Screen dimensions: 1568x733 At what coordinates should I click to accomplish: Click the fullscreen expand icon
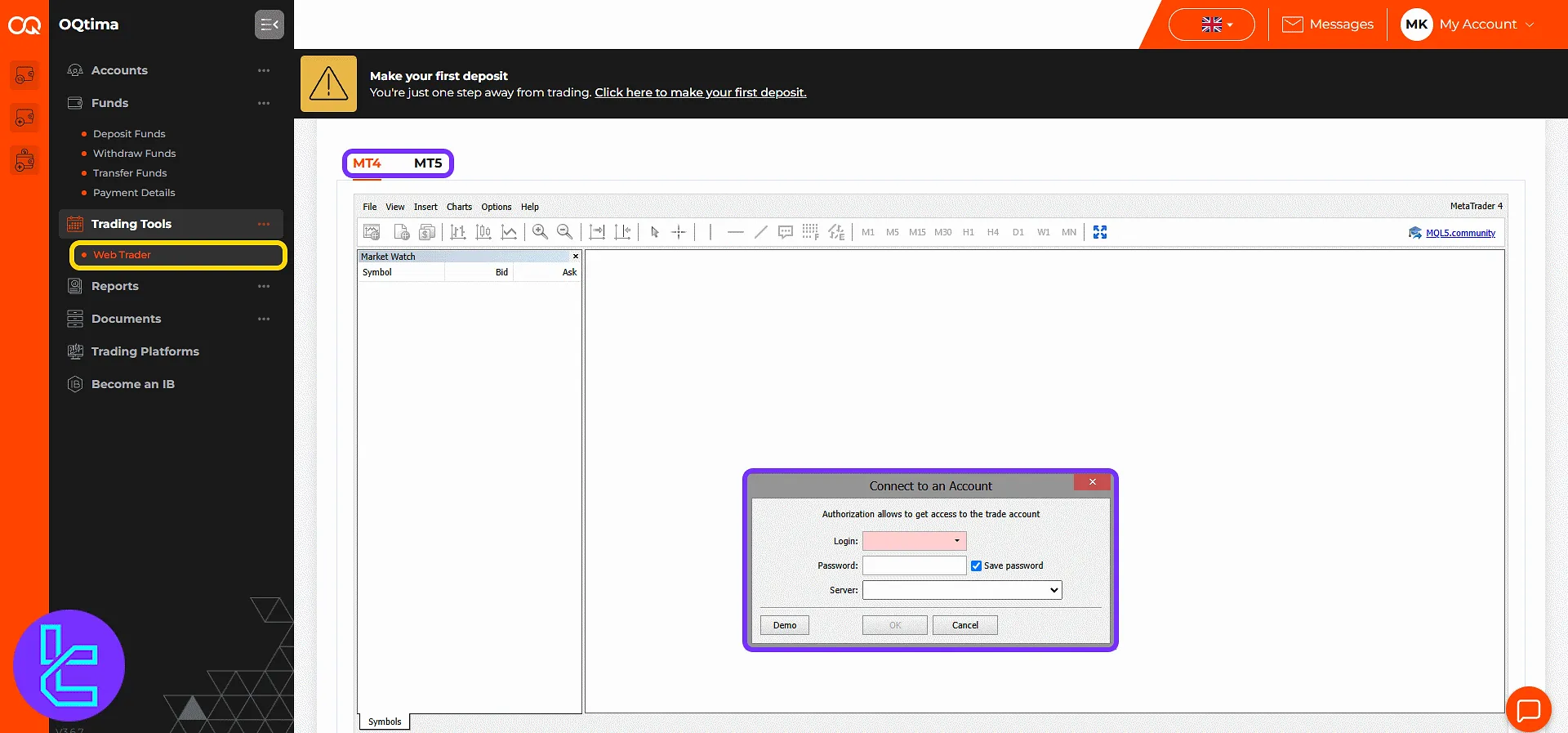(x=1100, y=232)
